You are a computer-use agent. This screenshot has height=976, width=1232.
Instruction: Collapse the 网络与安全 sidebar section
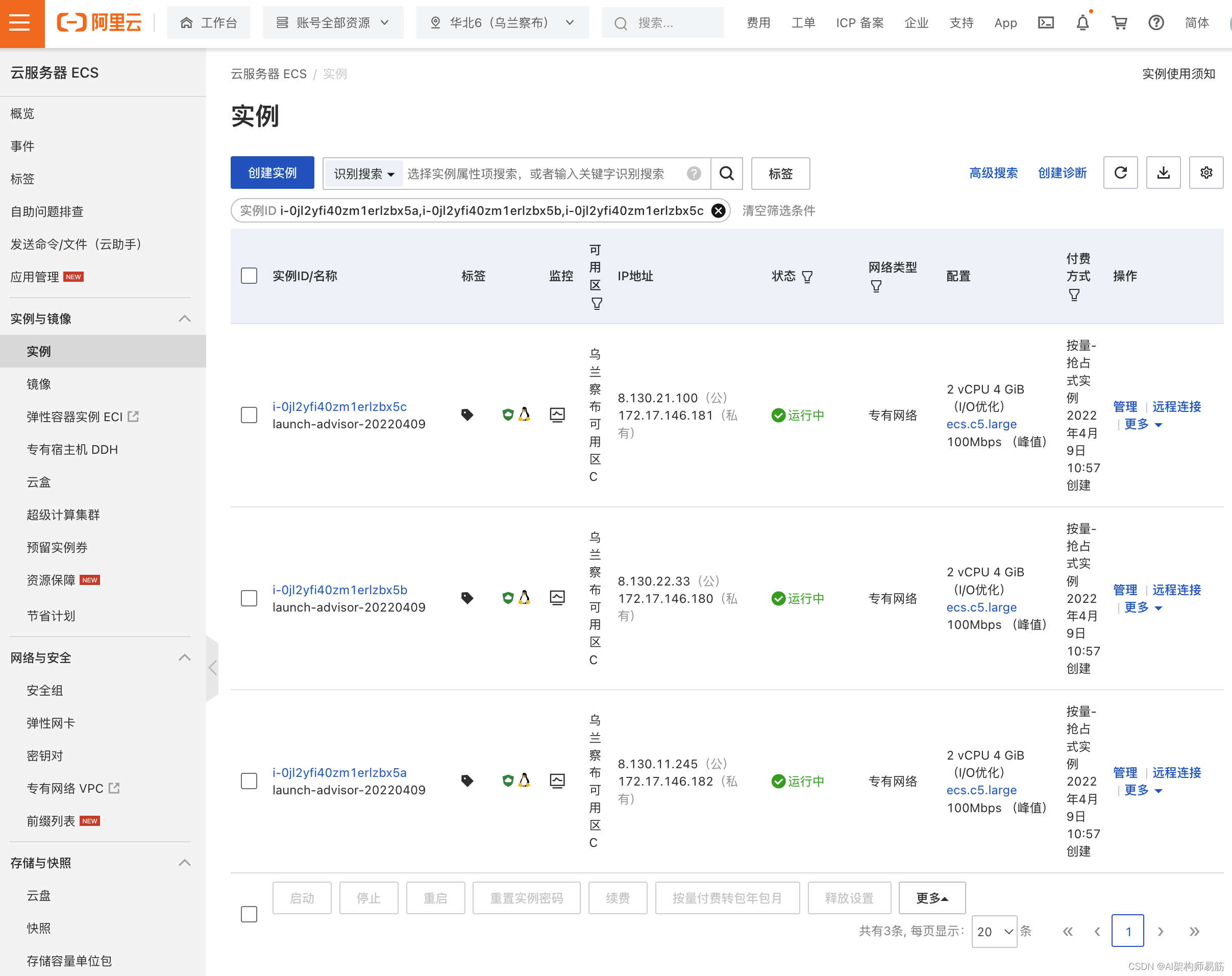pos(184,657)
